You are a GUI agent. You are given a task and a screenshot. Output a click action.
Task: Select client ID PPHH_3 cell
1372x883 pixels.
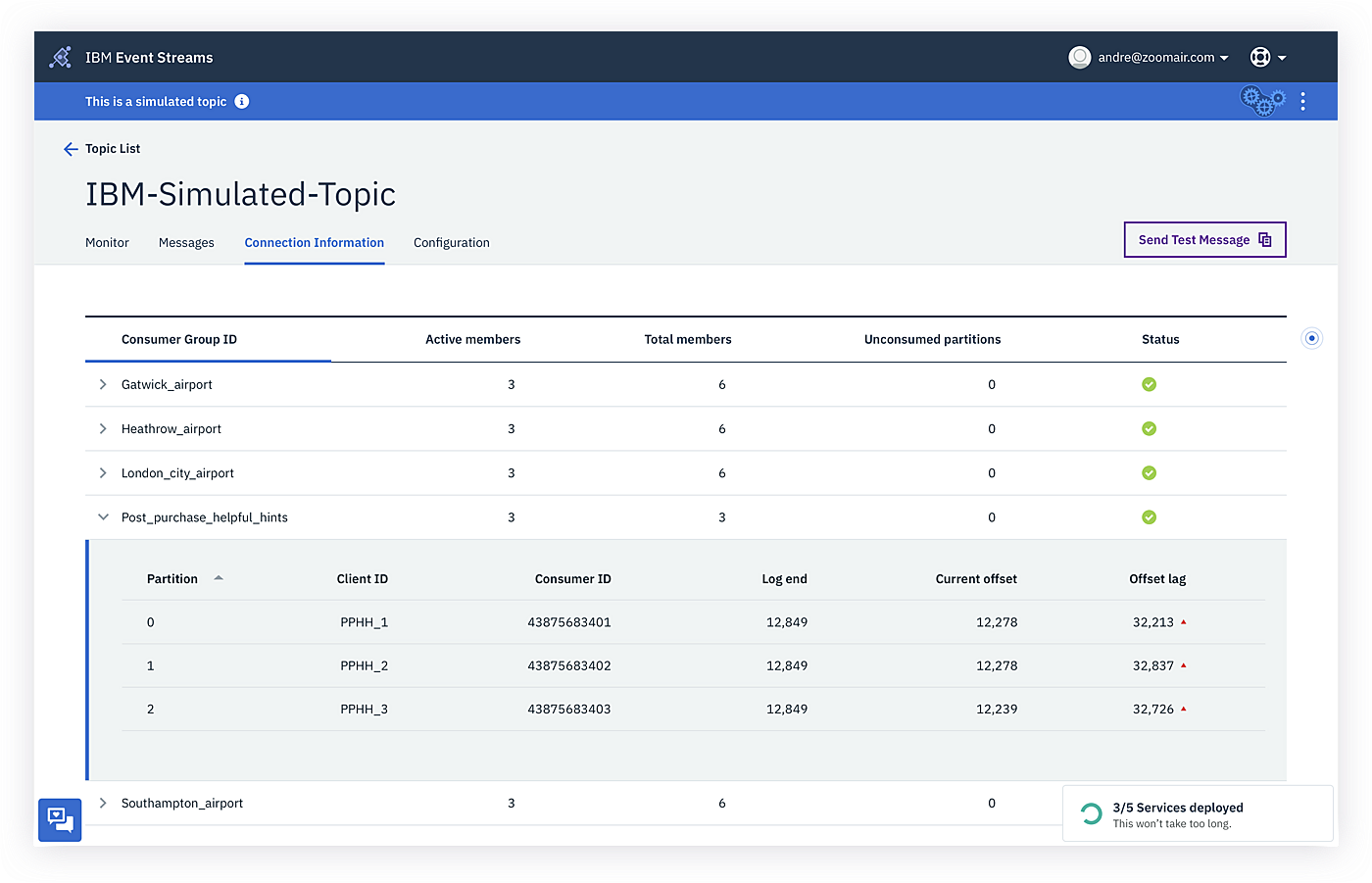pos(365,709)
